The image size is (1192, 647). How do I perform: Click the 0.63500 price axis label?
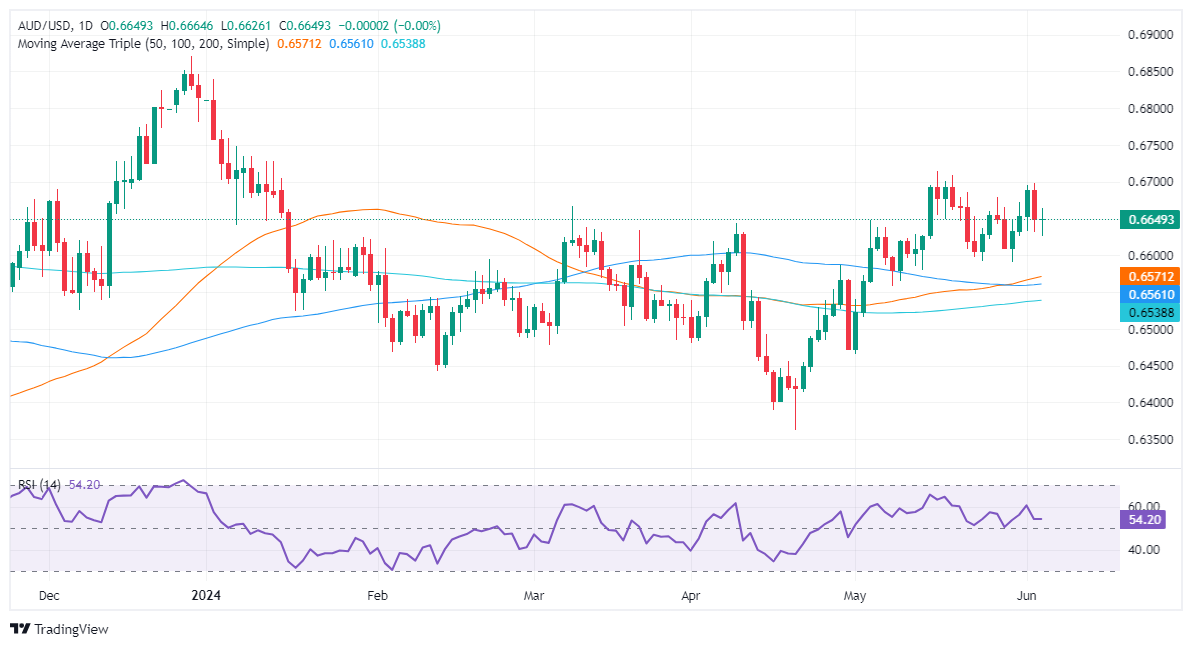[x=1152, y=439]
